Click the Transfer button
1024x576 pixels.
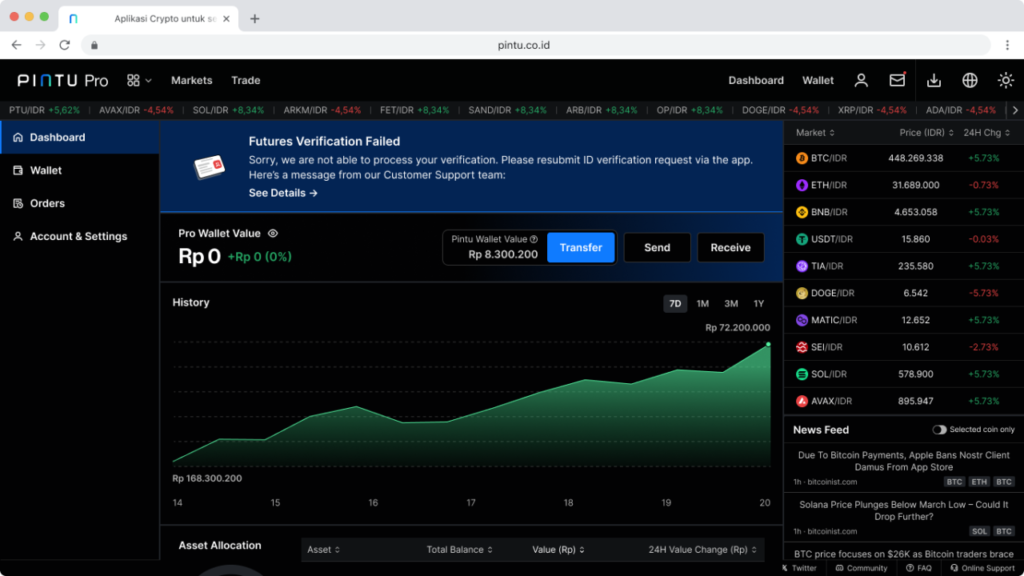point(581,248)
